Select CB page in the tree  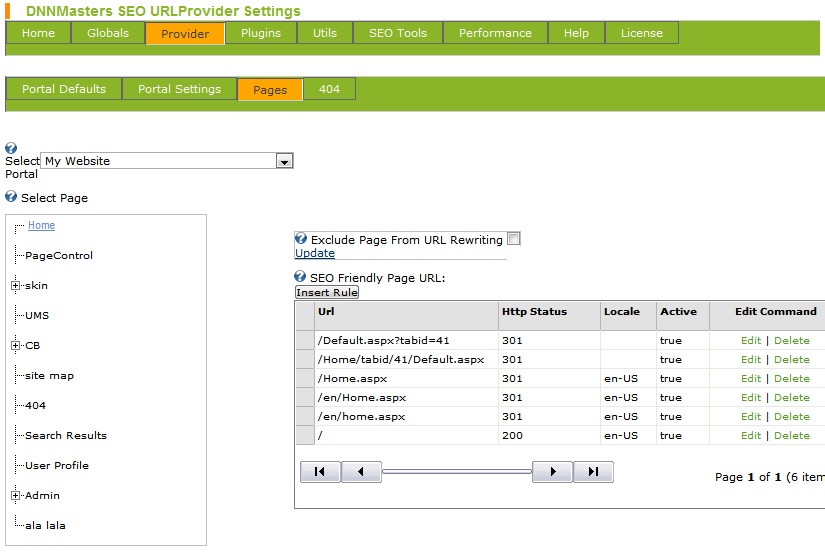pos(33,346)
